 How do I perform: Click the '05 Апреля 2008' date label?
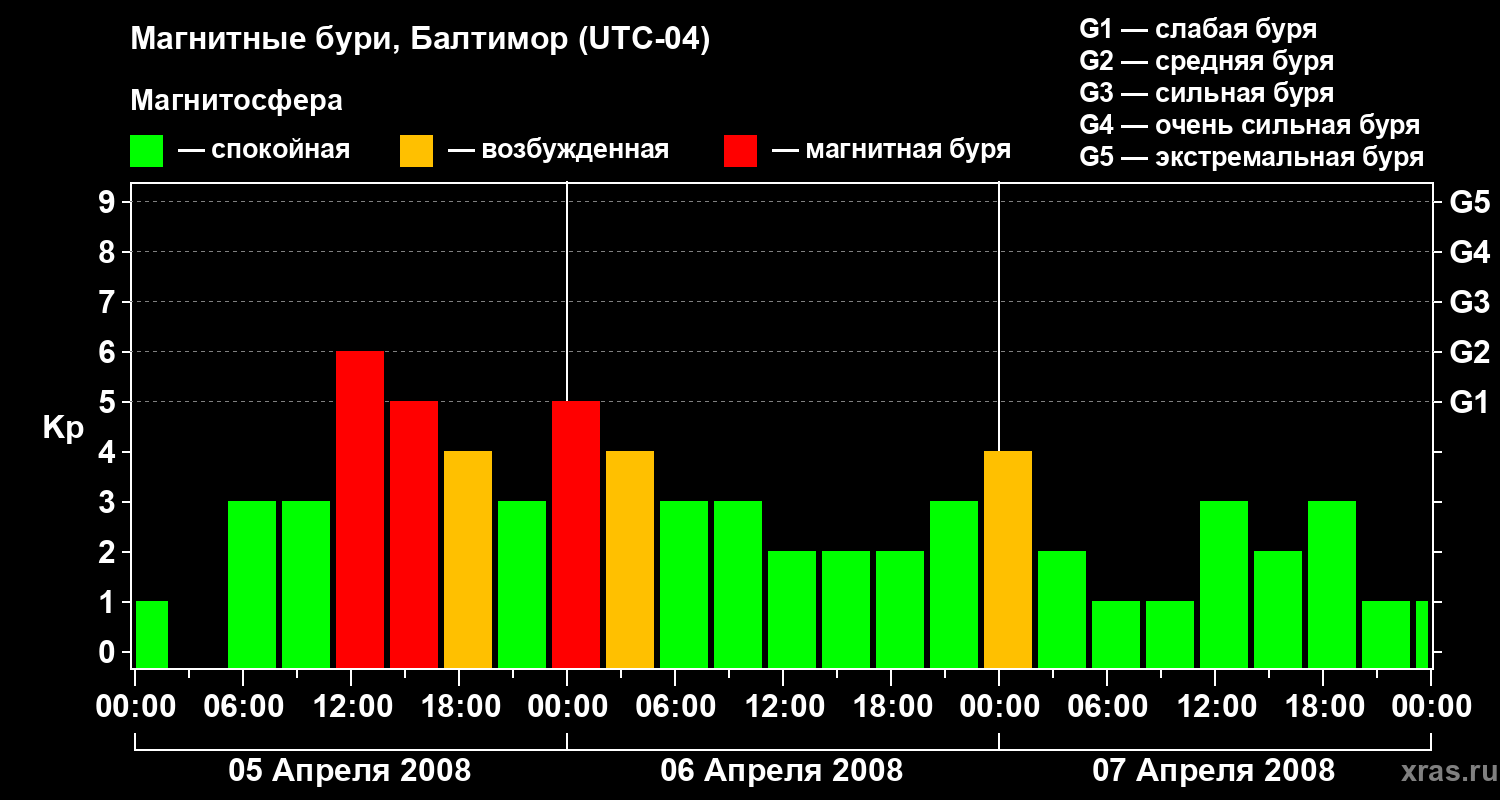click(x=350, y=771)
